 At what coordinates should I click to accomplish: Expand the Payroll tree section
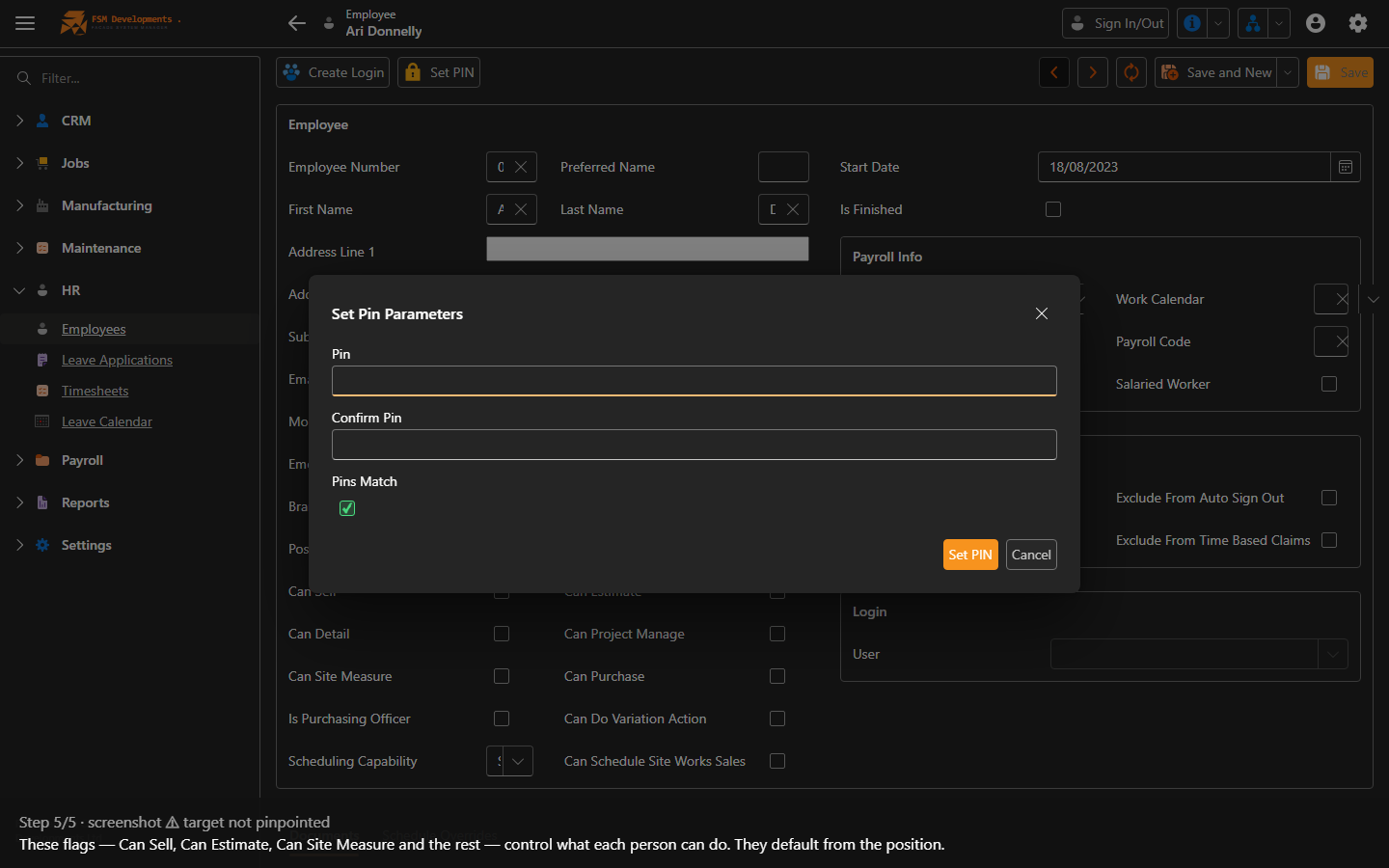19,460
